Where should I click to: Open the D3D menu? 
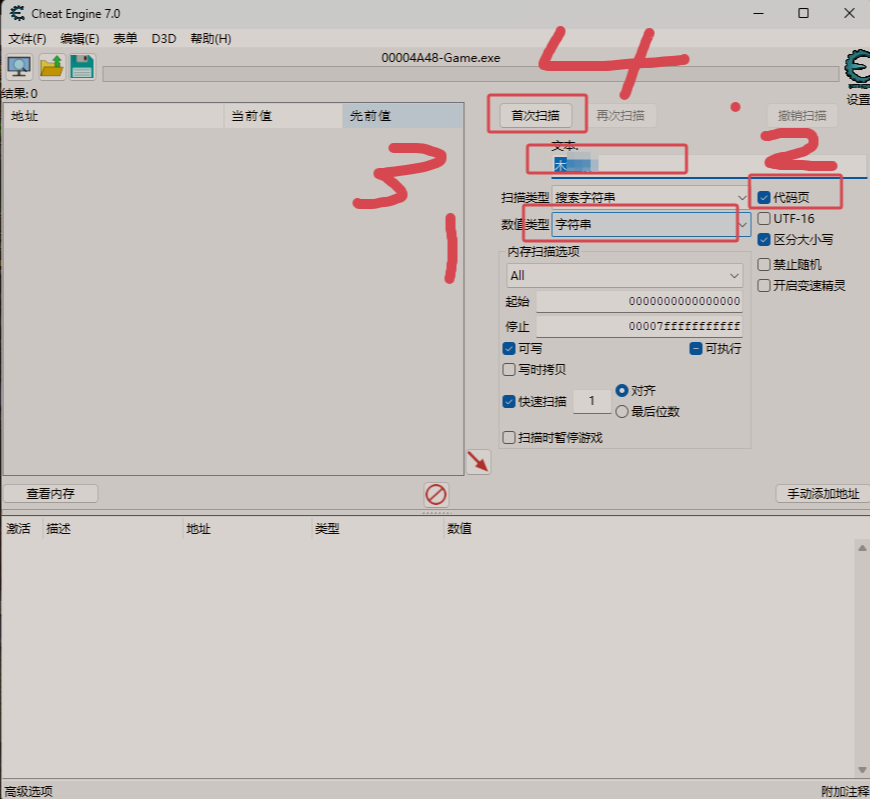[164, 39]
